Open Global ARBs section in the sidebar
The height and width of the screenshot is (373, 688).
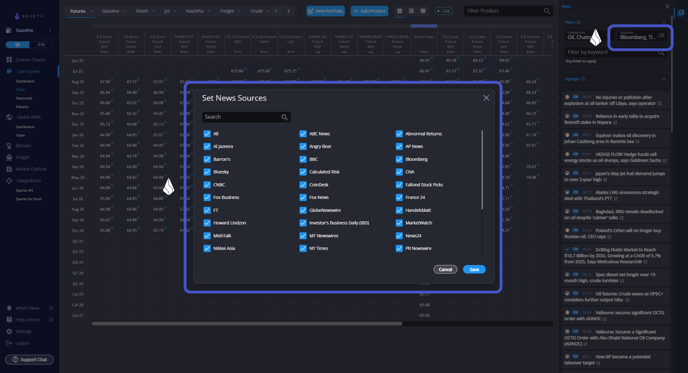(24, 117)
